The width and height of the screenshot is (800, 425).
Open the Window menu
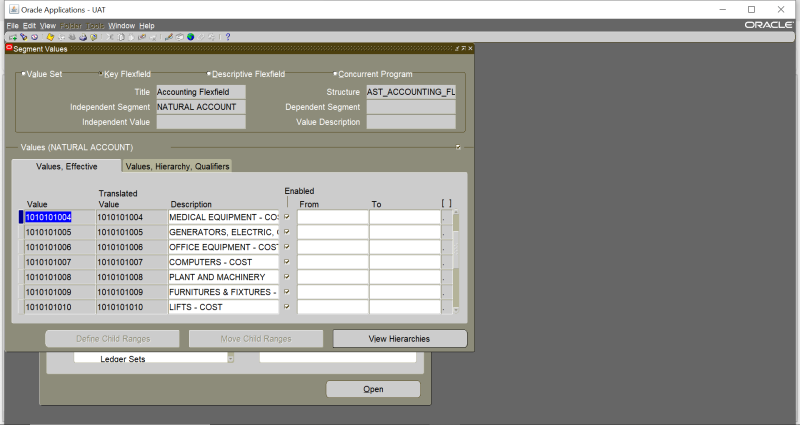pos(121,26)
